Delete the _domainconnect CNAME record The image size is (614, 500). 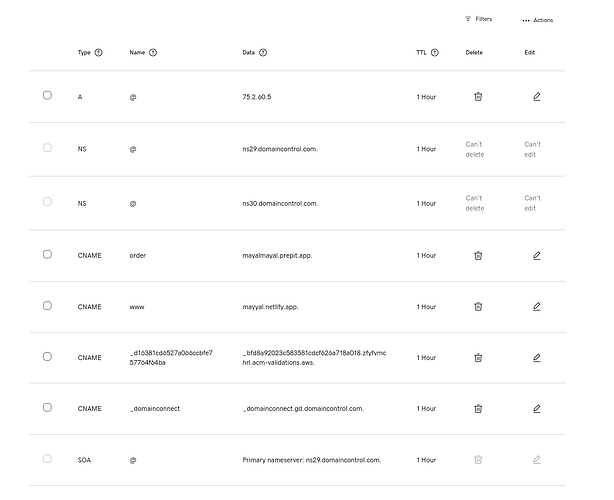(x=478, y=408)
